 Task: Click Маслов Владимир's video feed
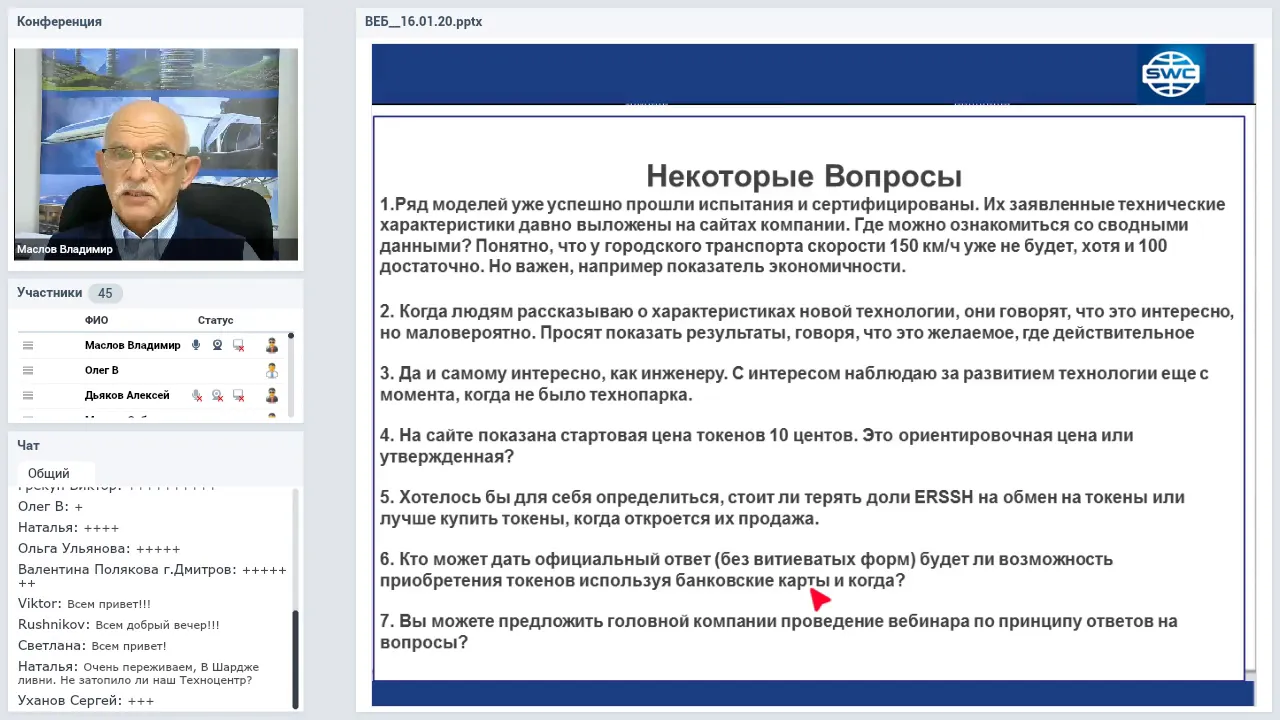[x=156, y=154]
